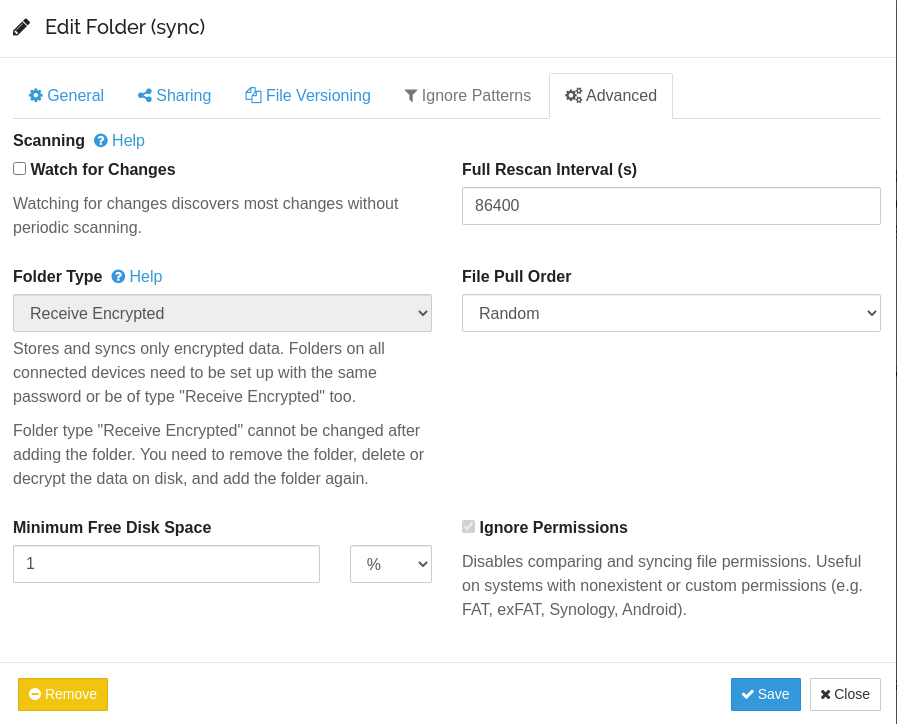Viewport: 897px width, 724px height.
Task: Open the Ignore Patterns tab
Action: pos(467,96)
